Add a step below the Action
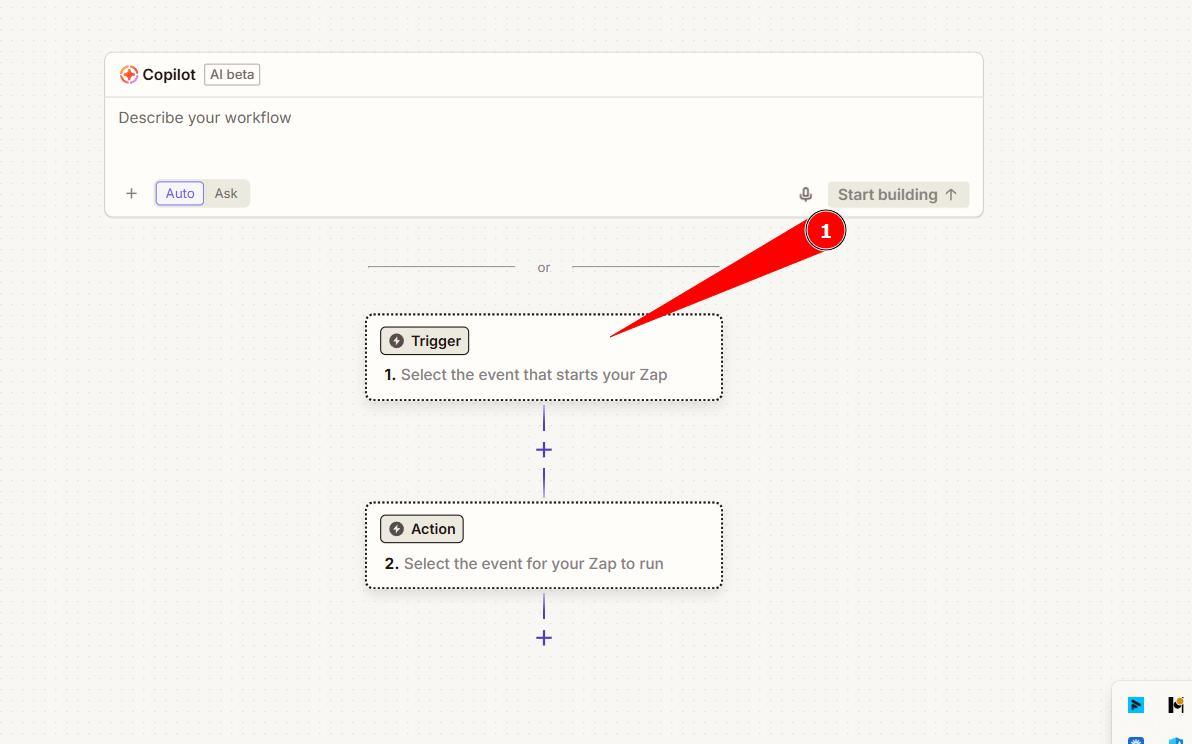 (x=544, y=638)
